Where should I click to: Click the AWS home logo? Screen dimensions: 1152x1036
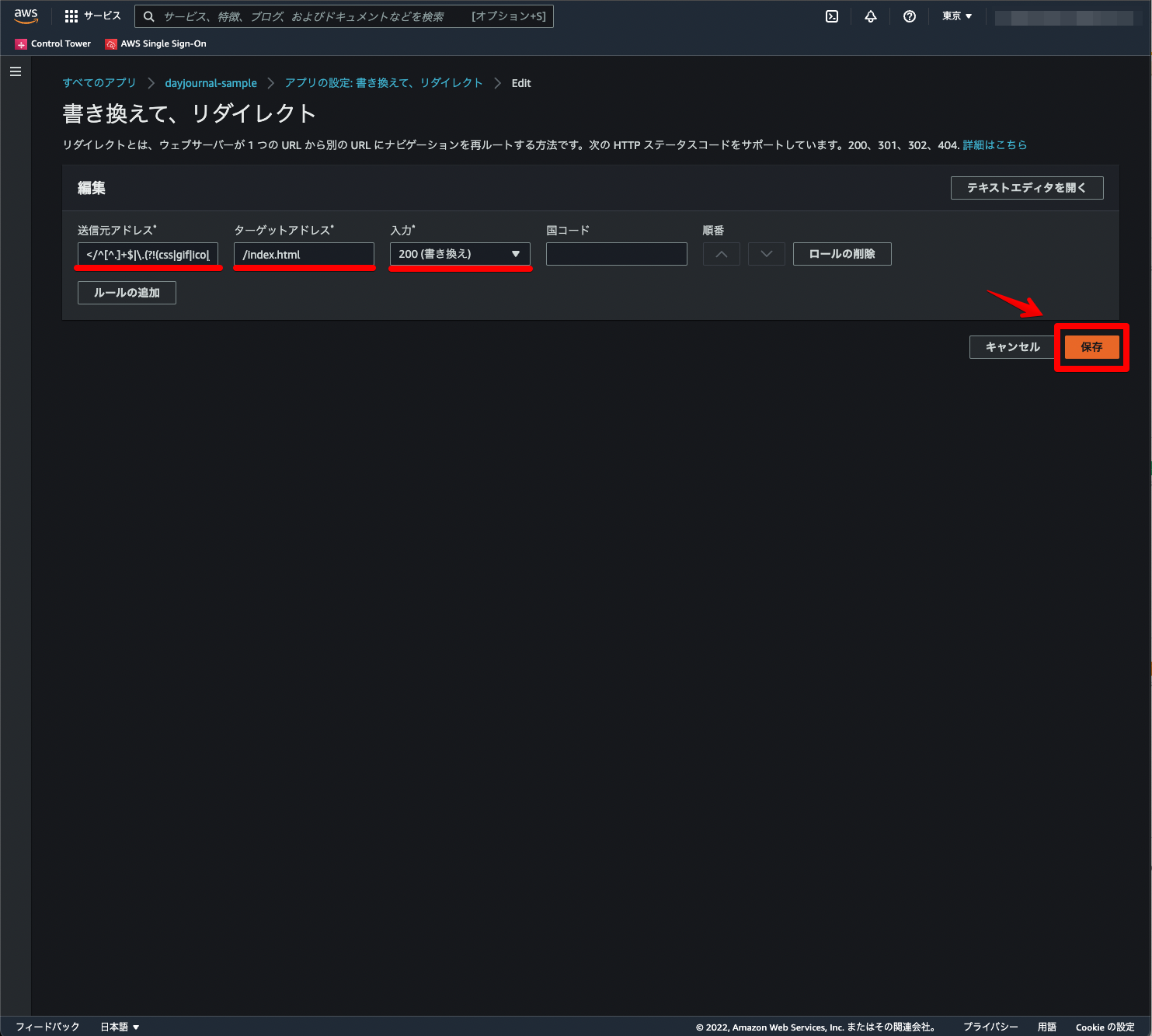pyautogui.click(x=26, y=16)
